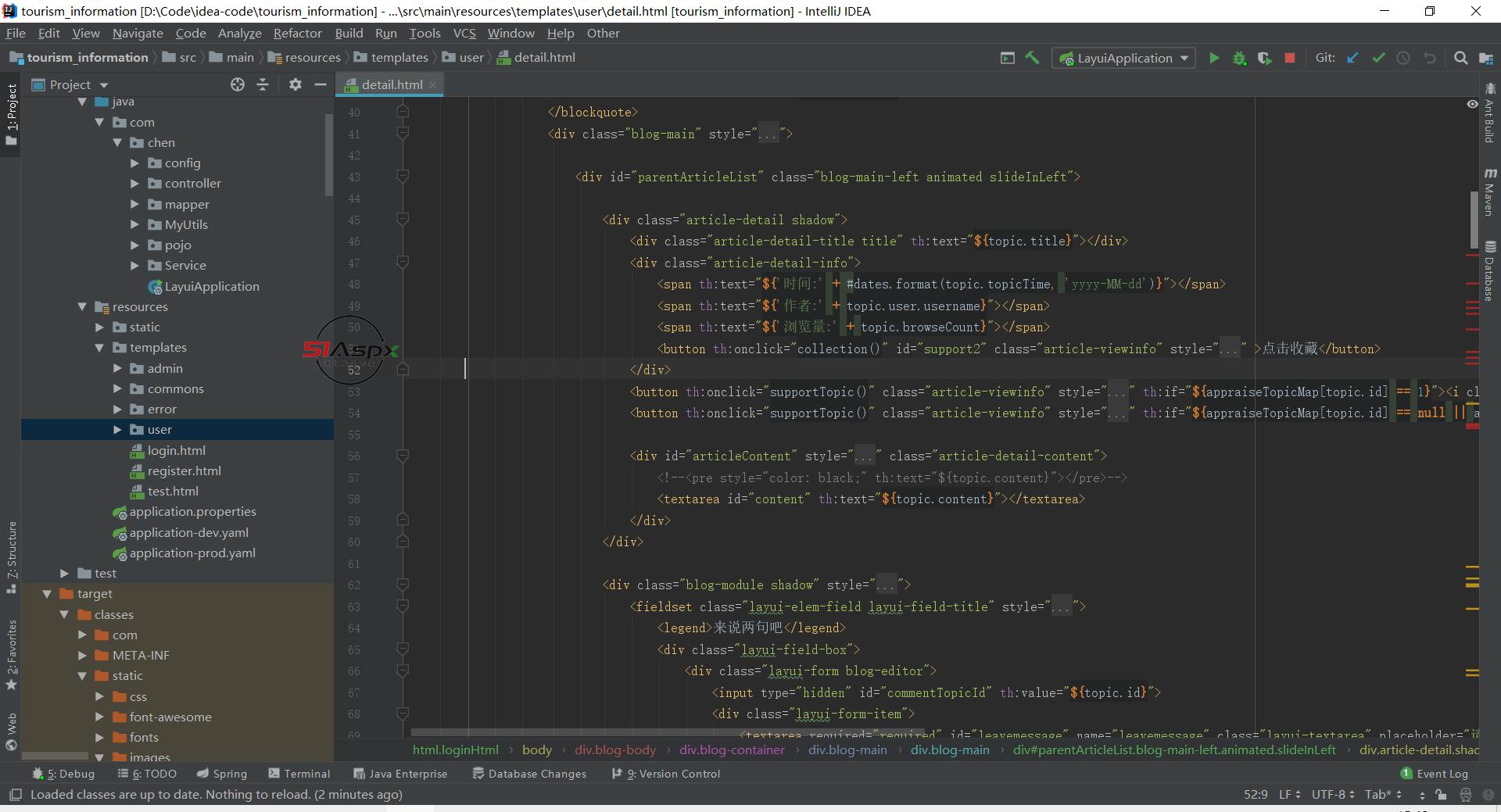Update project from Git with blue arrow
This screenshot has height=812, width=1501.
(1352, 58)
